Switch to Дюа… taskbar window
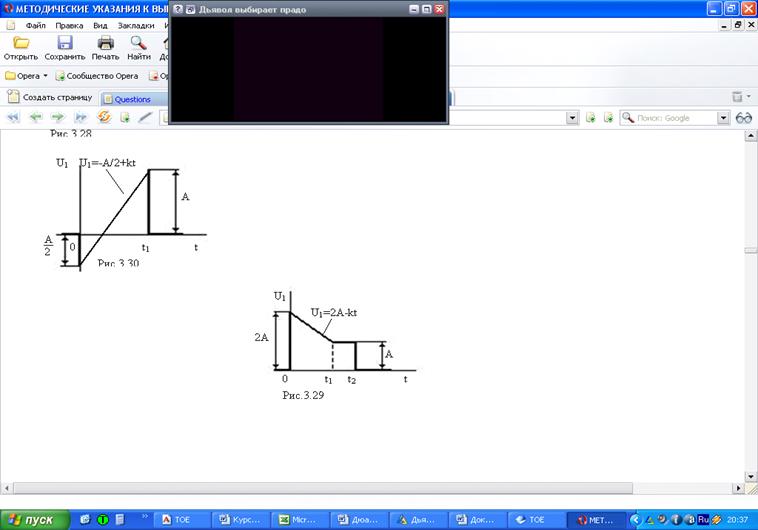This screenshot has width=758, height=530. coord(358,520)
